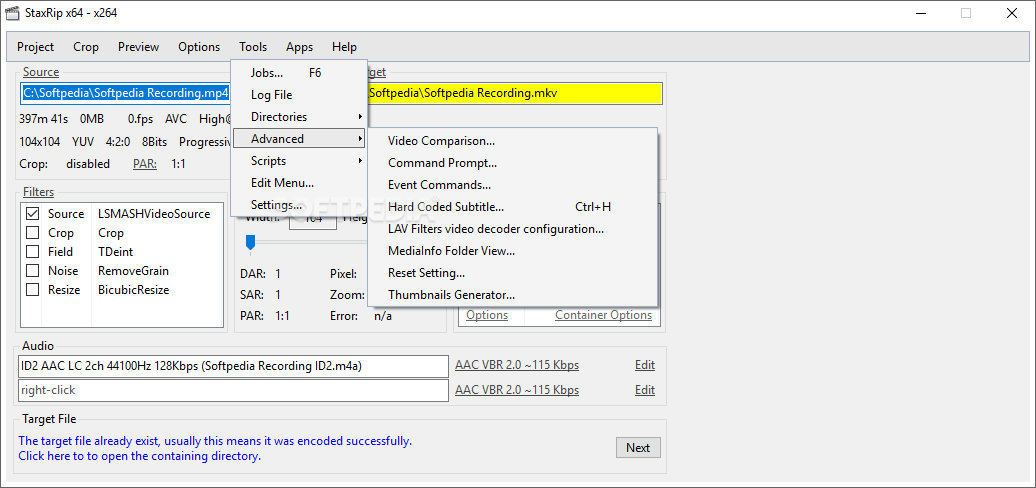Viewport: 1036px width, 488px height.
Task: Click the 397m 41s duration text
Action: (44, 119)
